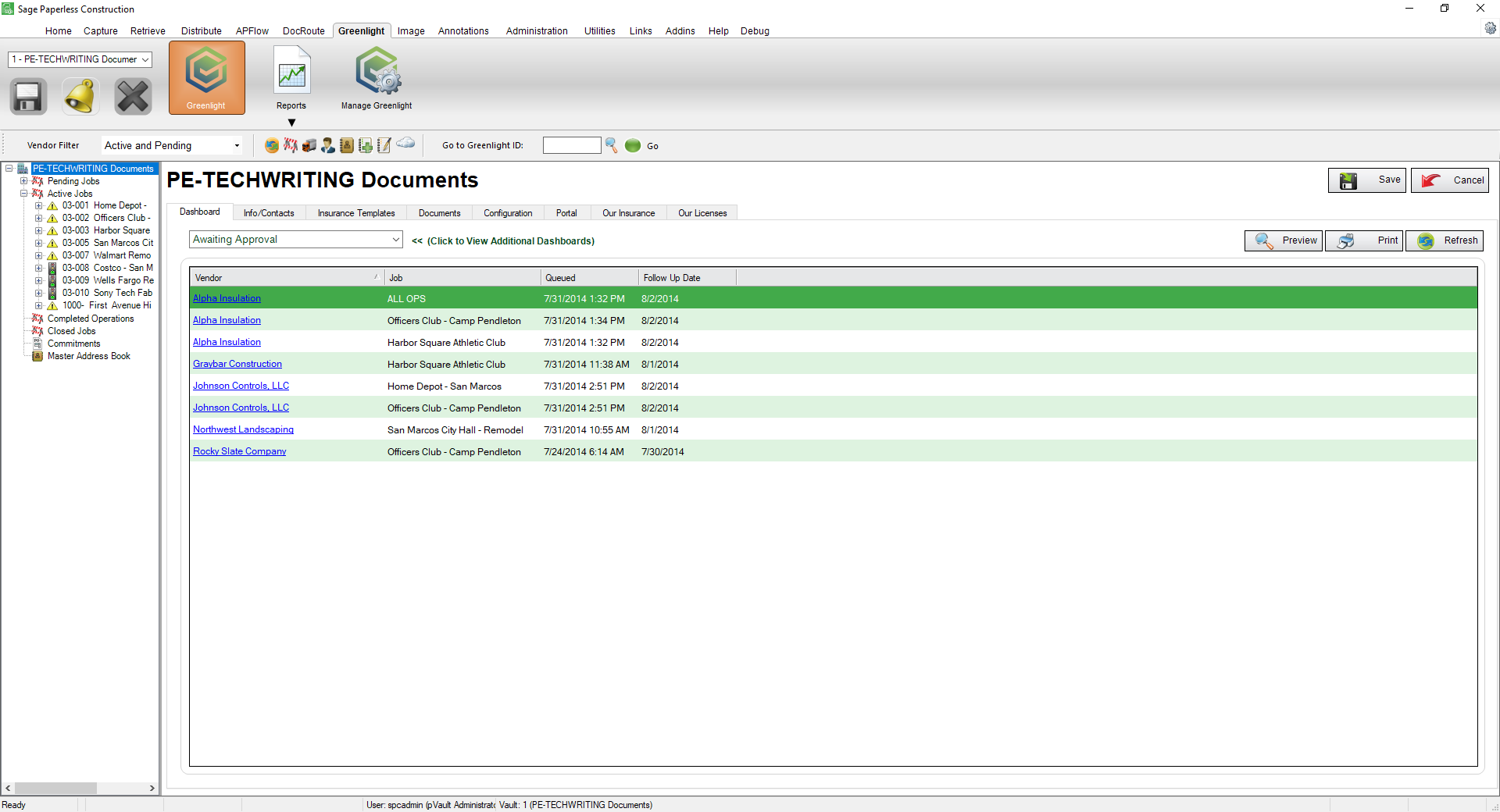
Task: Click the green plus add document icon
Action: tap(366, 145)
